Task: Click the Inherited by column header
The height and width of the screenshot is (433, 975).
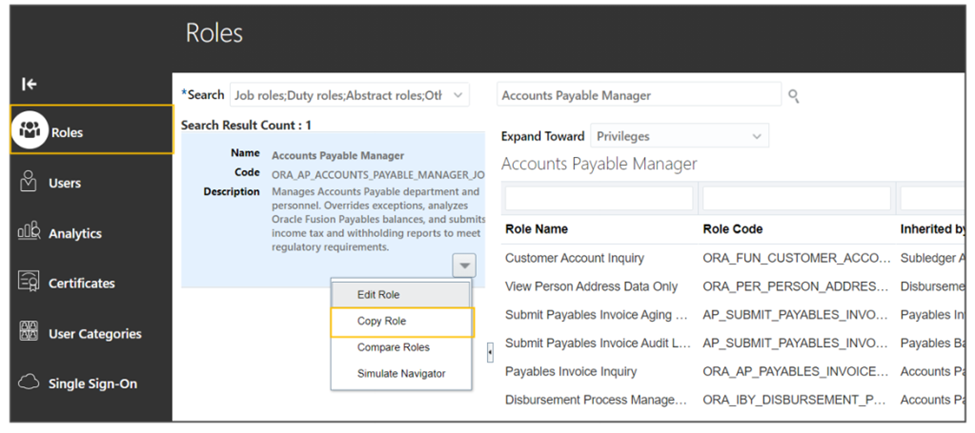Action: (x=933, y=229)
